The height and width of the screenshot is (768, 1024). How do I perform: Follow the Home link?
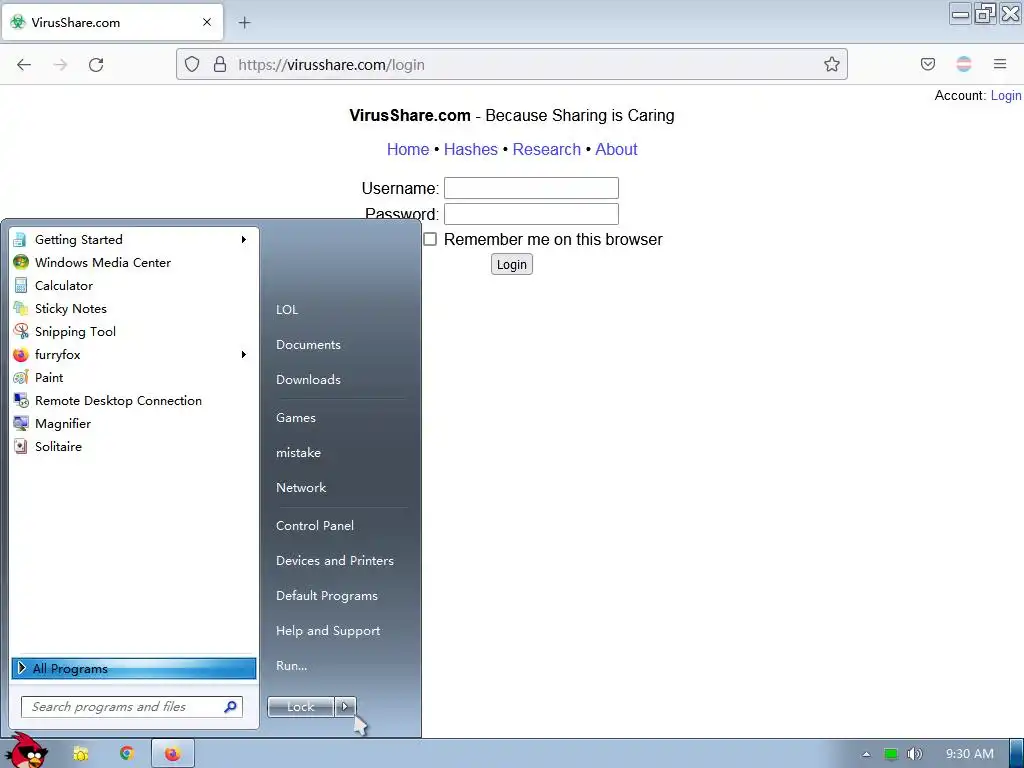(408, 150)
